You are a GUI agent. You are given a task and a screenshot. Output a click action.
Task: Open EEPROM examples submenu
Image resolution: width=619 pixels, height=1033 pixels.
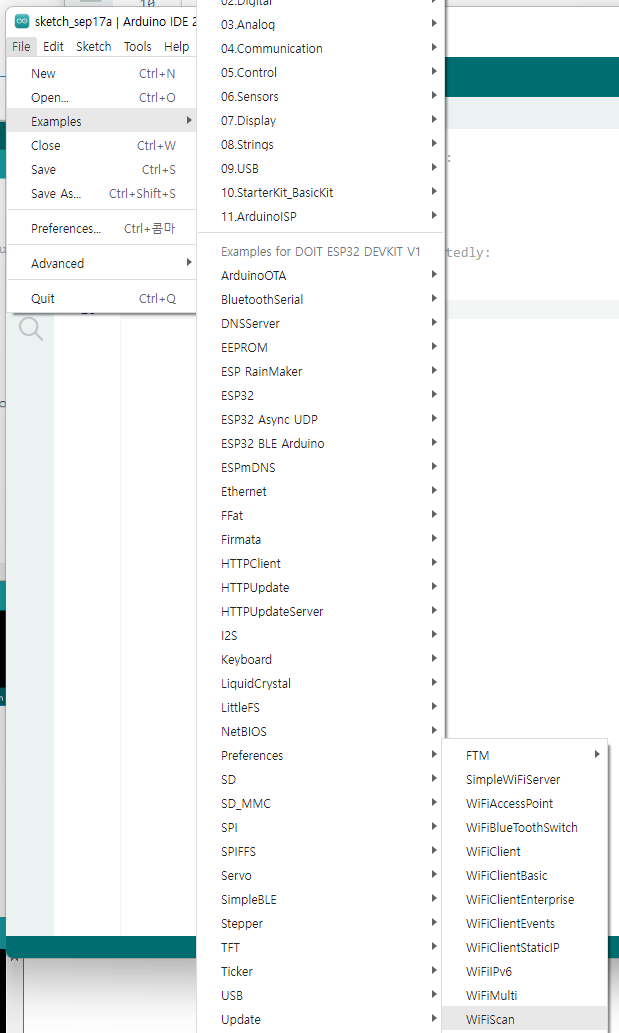321,347
